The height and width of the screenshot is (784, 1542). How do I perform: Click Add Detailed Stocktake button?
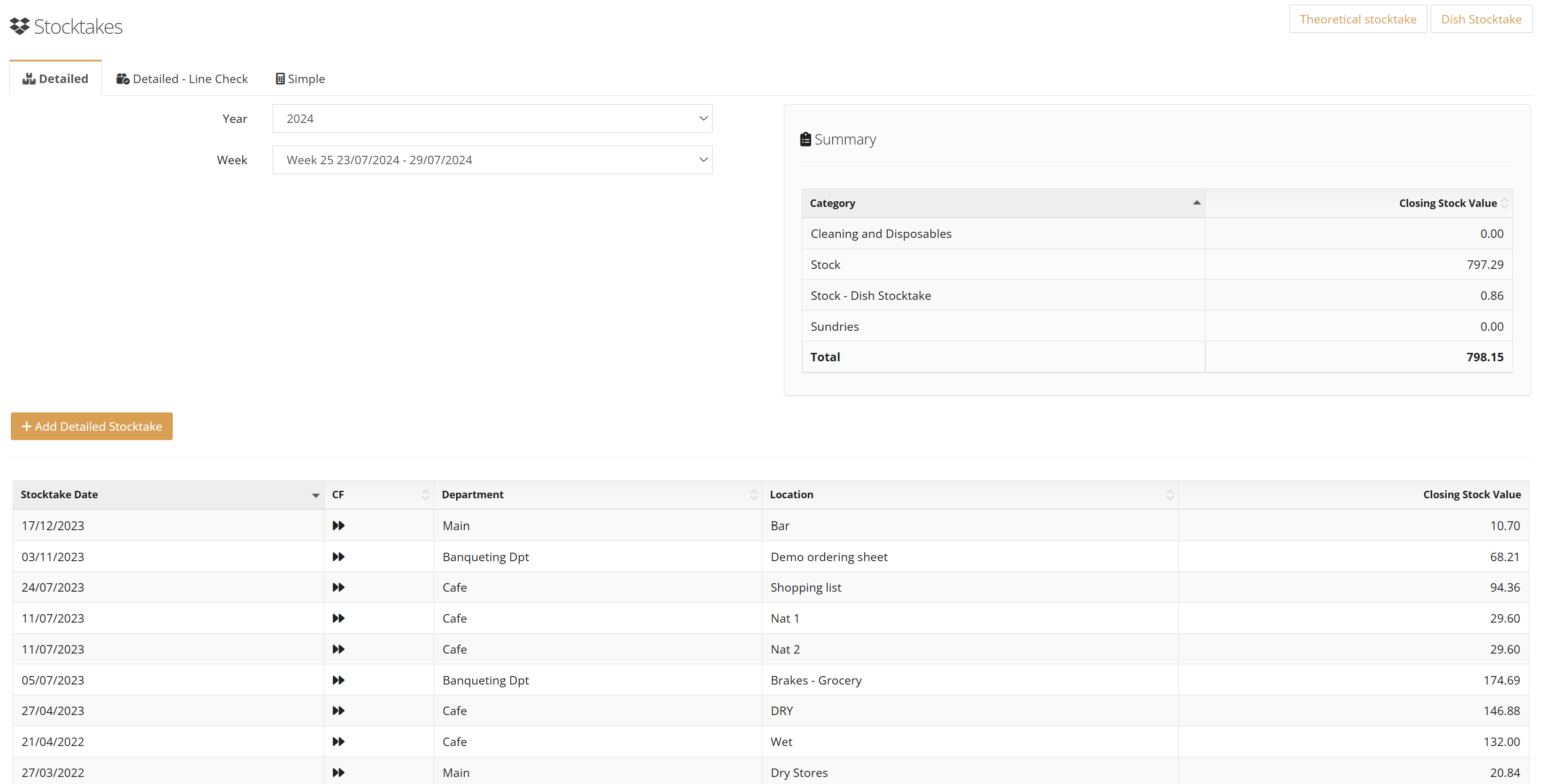coord(92,426)
